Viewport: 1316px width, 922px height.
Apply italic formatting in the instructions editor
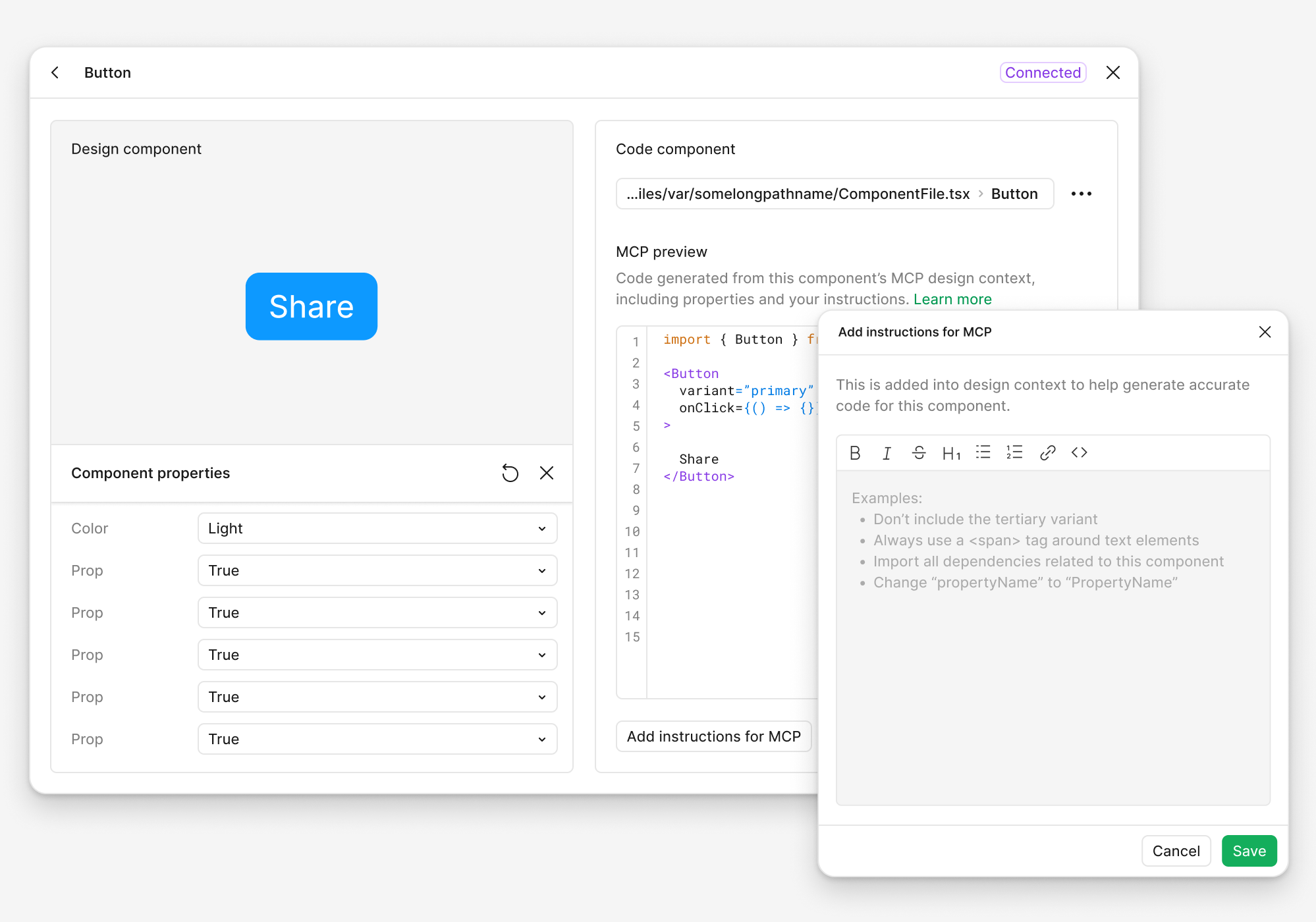(x=887, y=452)
